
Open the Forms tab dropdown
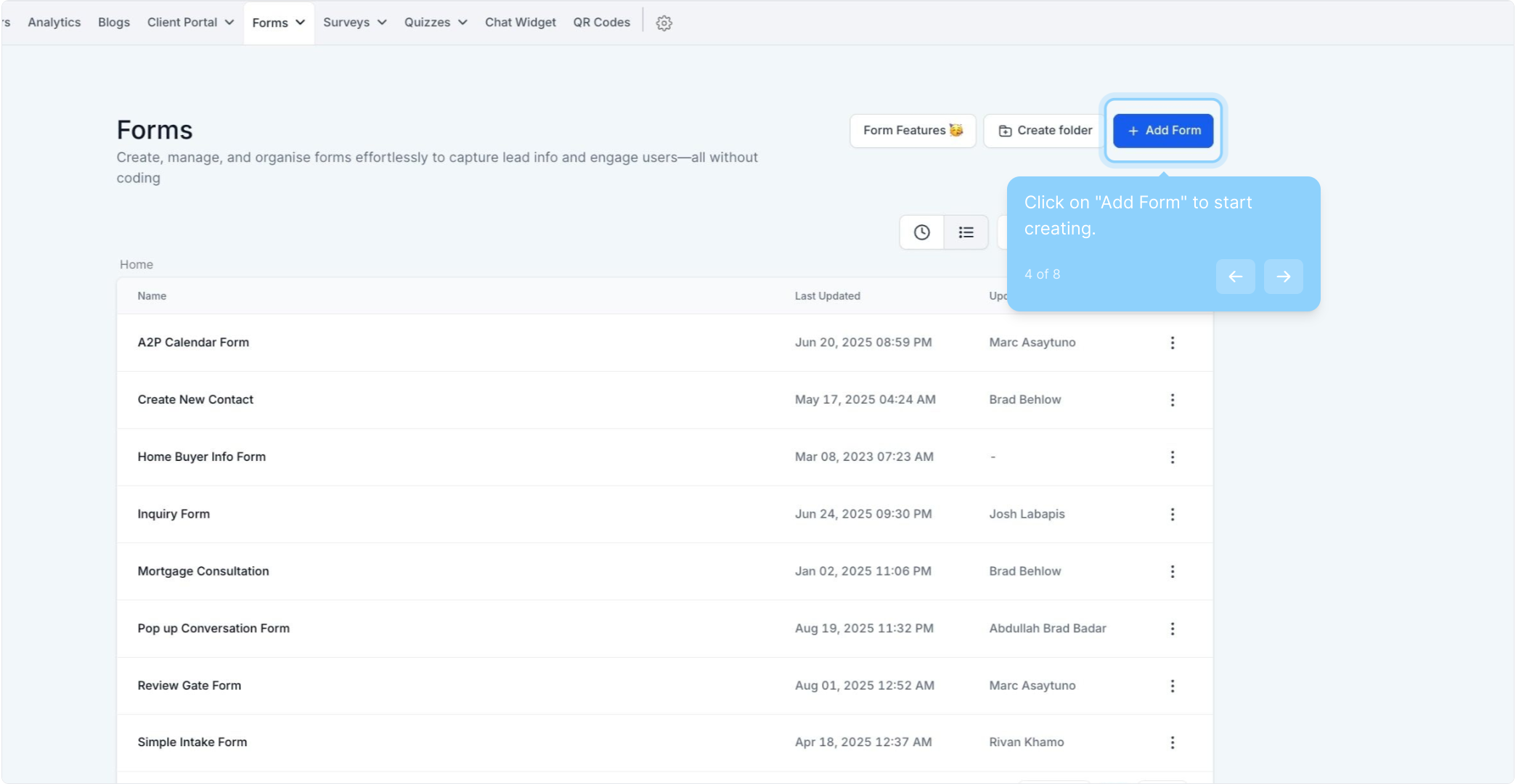point(279,23)
